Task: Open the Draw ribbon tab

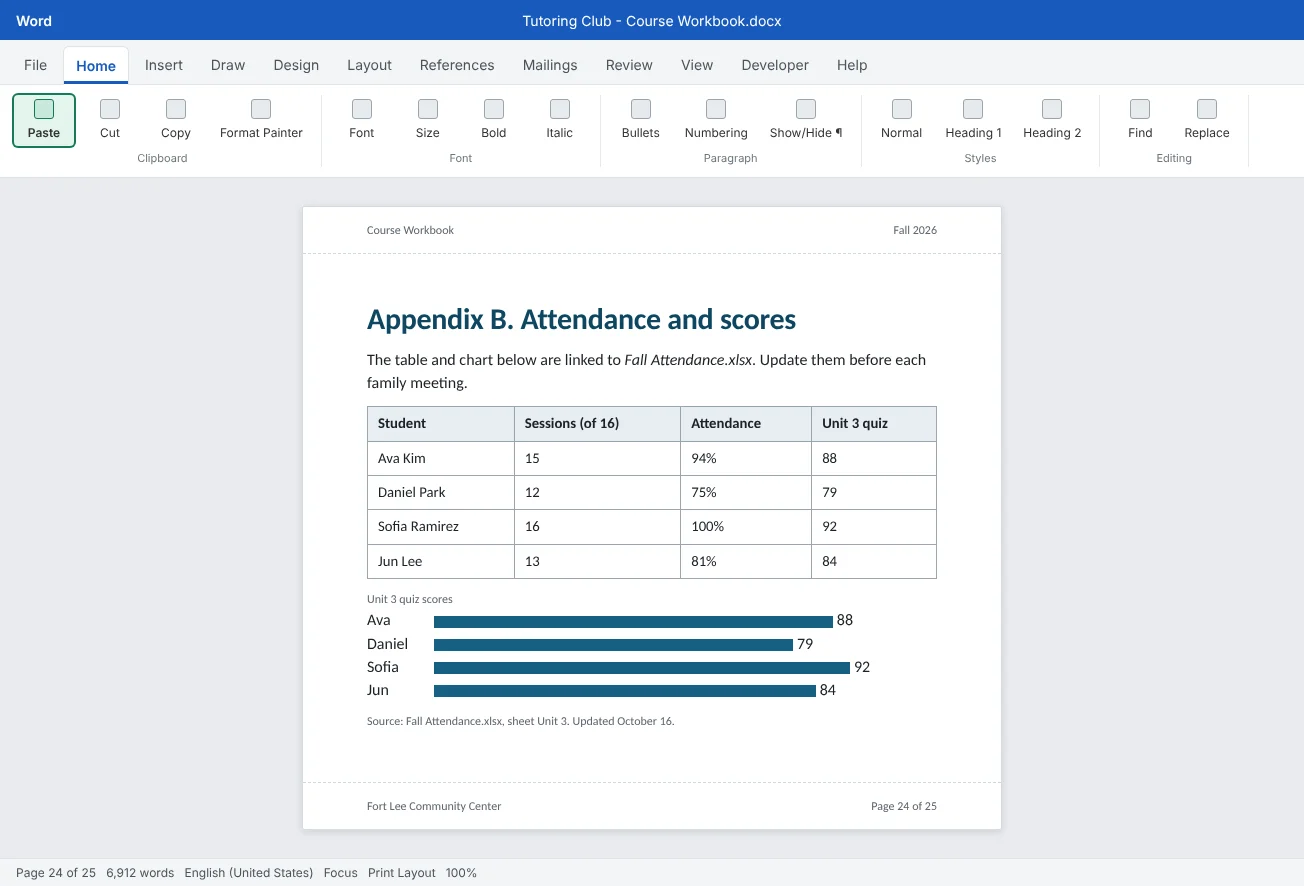Action: pos(228,65)
